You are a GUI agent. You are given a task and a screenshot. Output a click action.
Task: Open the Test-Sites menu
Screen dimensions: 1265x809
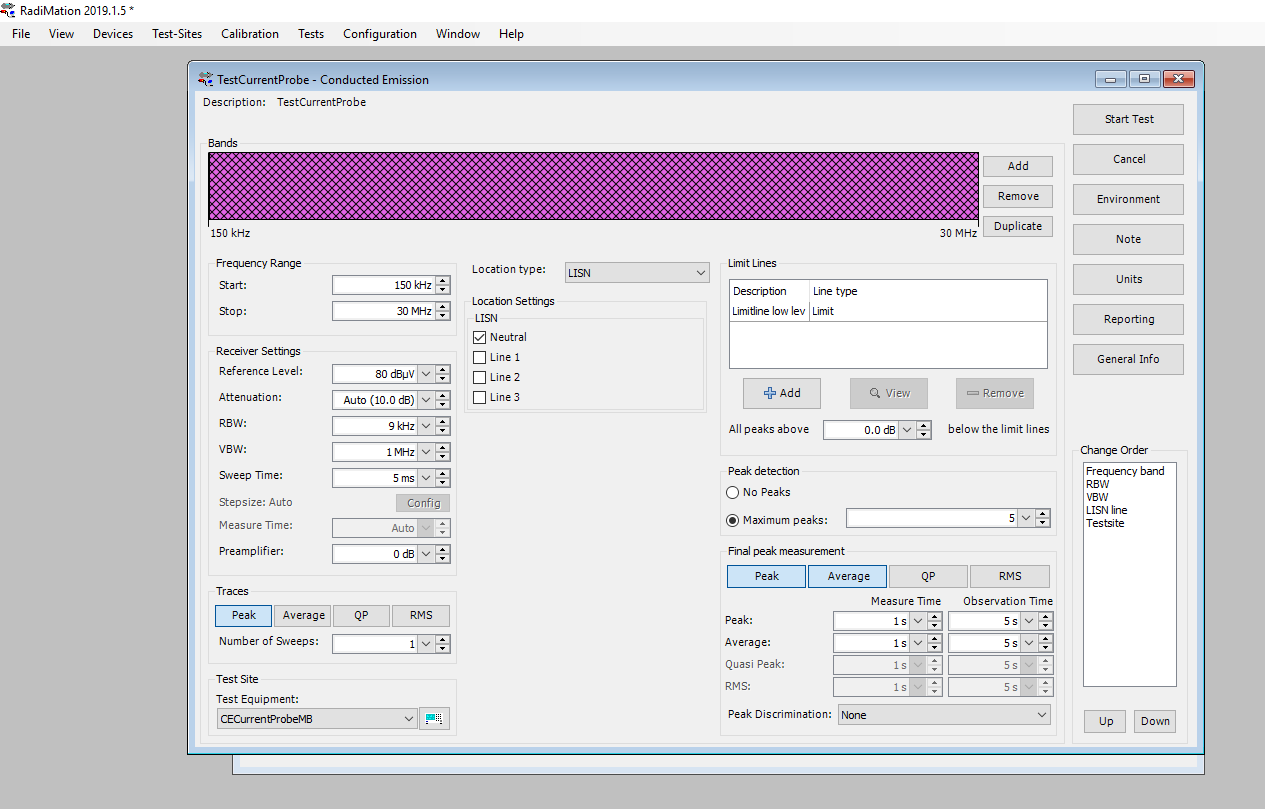(x=177, y=34)
